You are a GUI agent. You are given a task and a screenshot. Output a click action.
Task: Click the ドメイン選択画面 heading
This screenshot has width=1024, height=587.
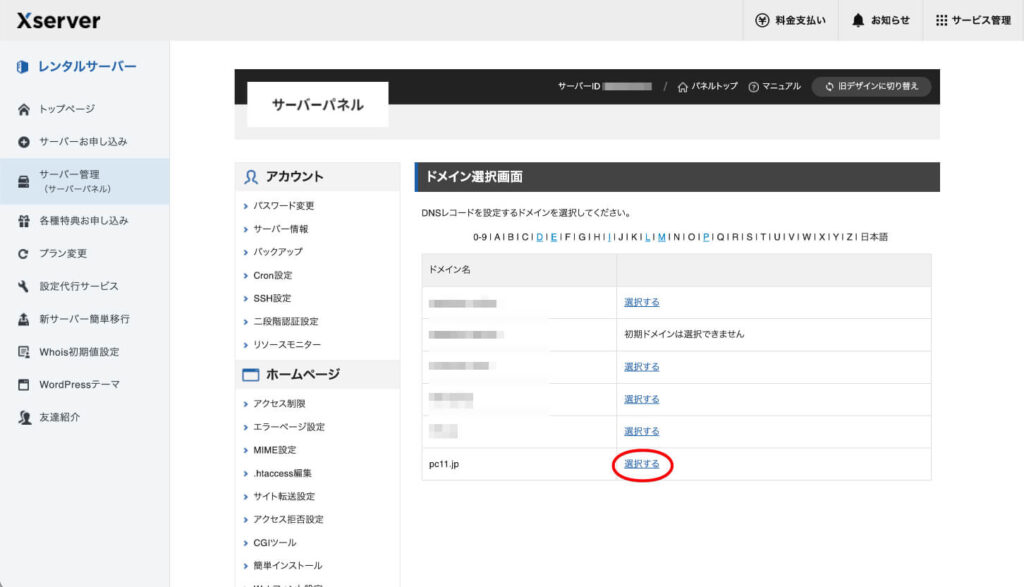click(x=473, y=177)
